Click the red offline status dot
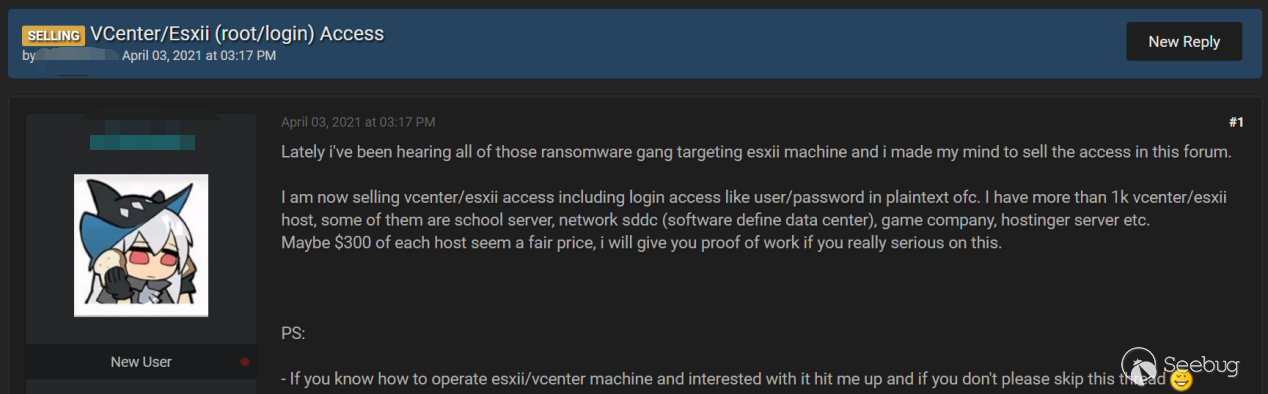Screen dimensions: 1268x394 [245, 362]
